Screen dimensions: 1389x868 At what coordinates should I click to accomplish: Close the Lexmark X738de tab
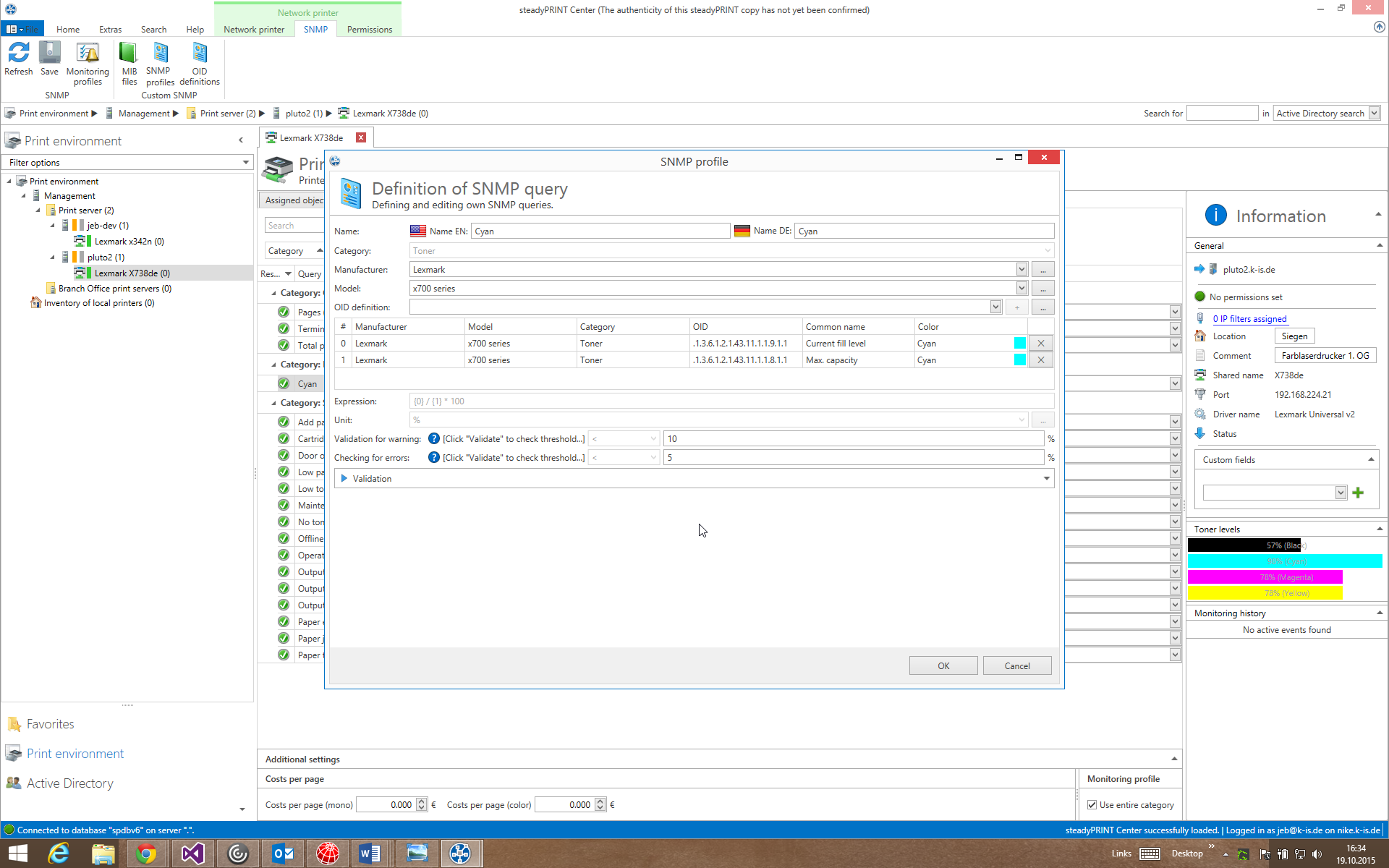coord(361,137)
